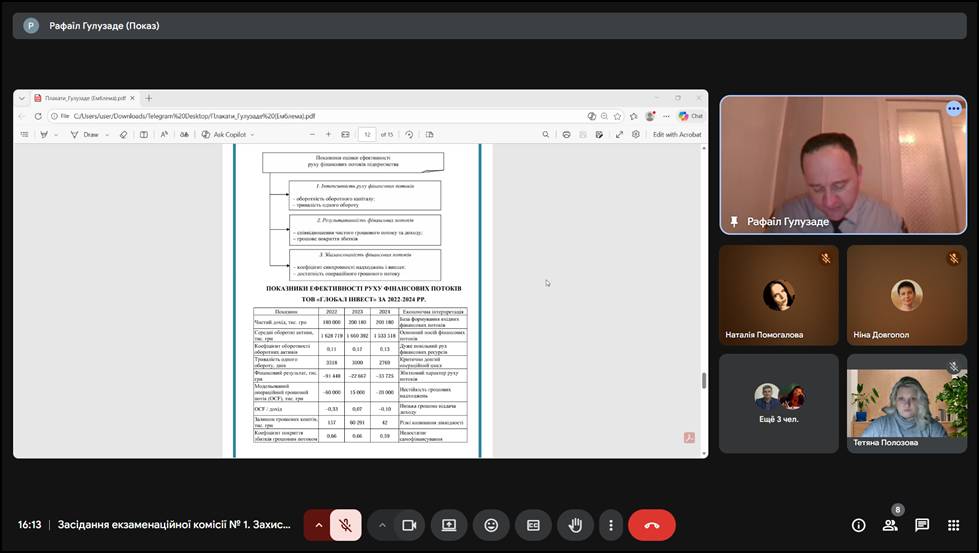Click the presentation header 'Рафаїл Гулузаде (Показ)'

[104, 26]
